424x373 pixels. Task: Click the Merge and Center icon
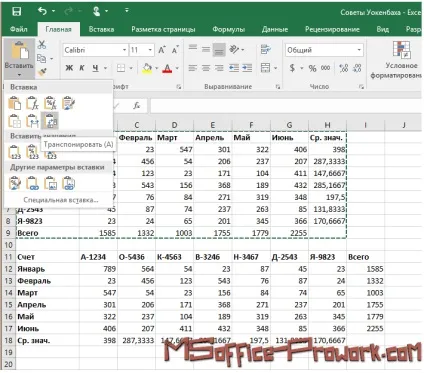[265, 68]
